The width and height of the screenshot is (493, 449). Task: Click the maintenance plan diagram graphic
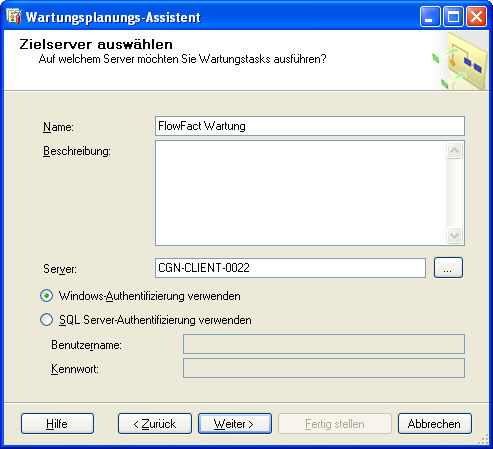(x=460, y=61)
